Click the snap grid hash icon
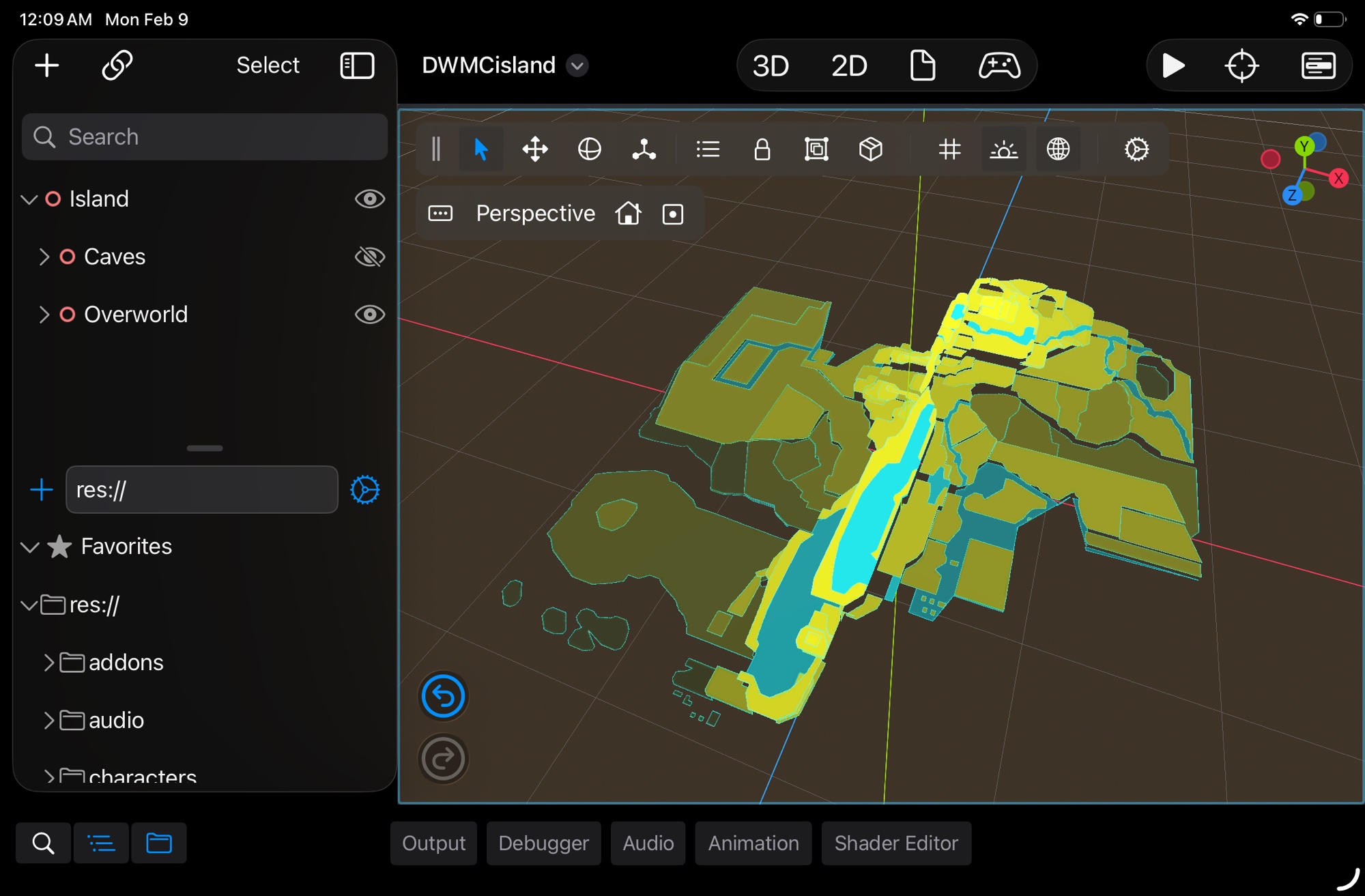 click(949, 149)
